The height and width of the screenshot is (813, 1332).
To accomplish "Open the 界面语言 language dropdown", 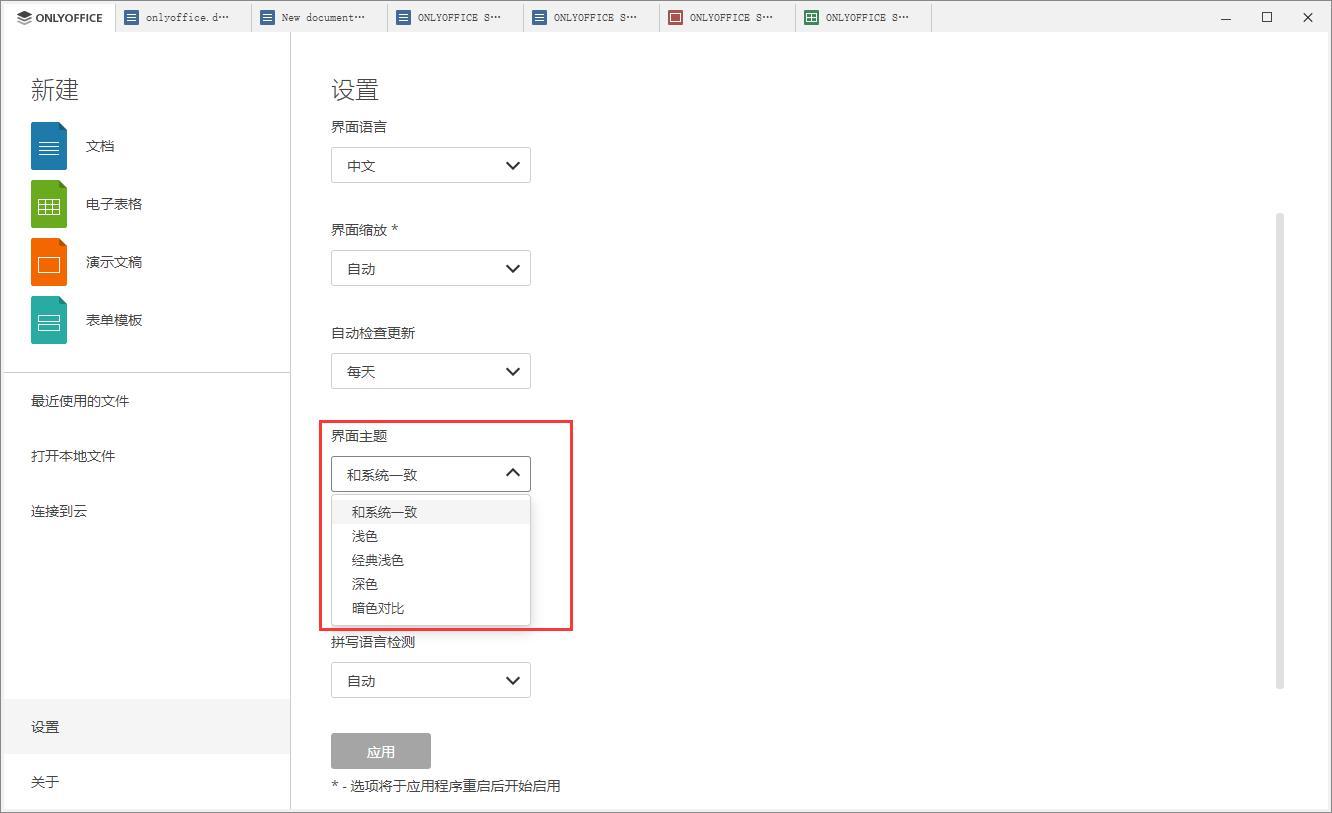I will coord(430,165).
